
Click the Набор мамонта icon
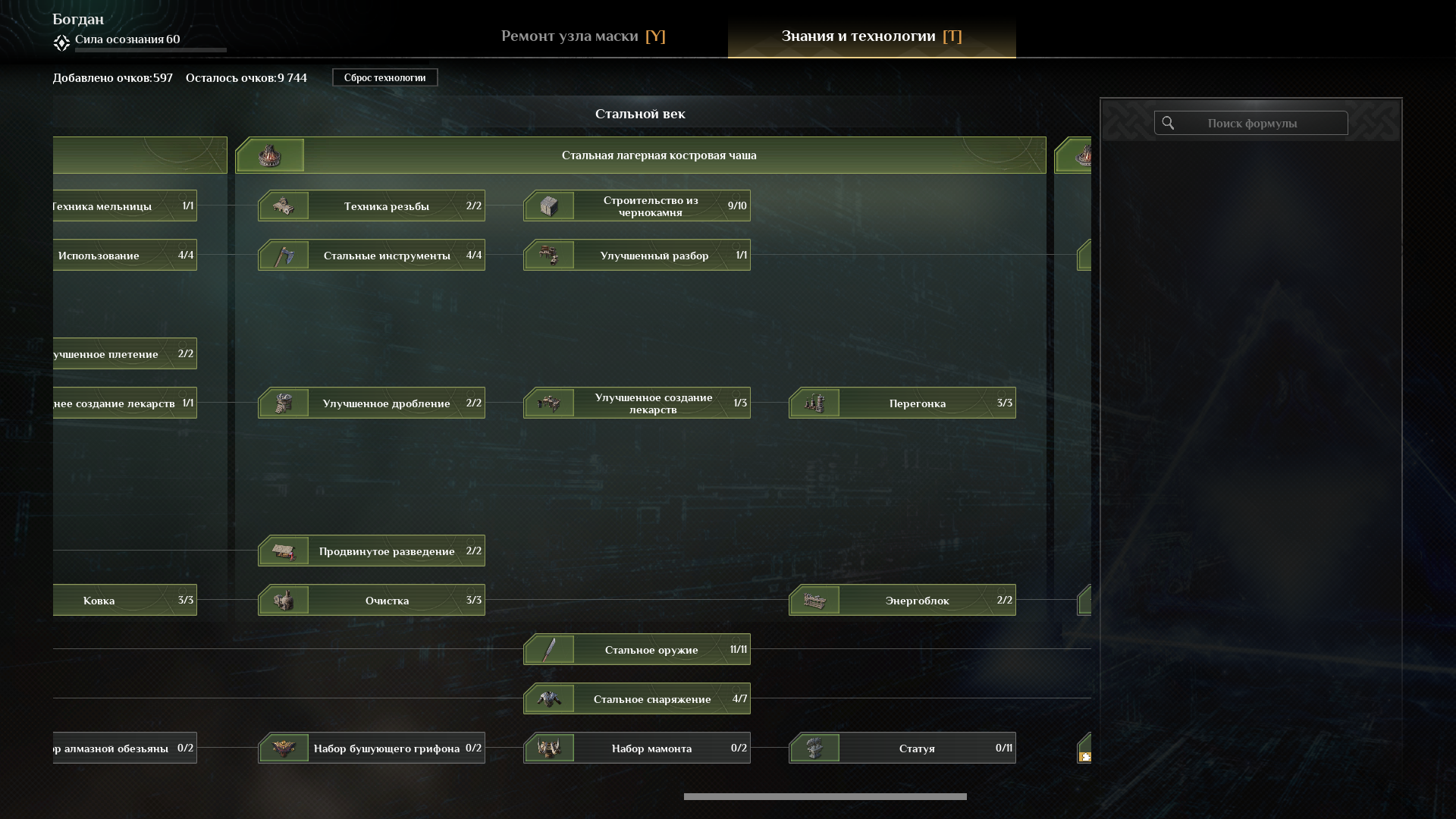(x=549, y=748)
